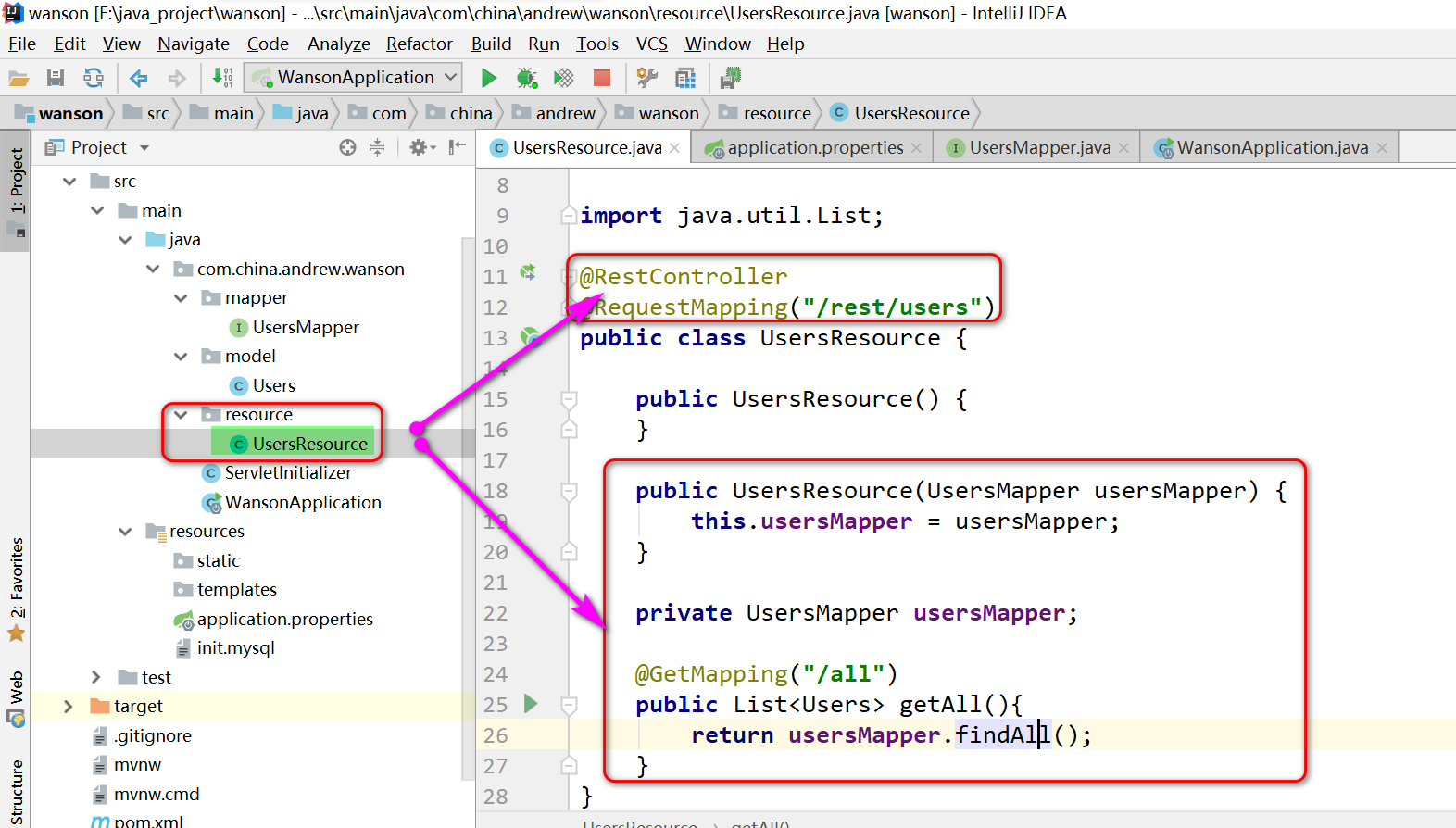Hide the Project panel with the pin icon

457,147
